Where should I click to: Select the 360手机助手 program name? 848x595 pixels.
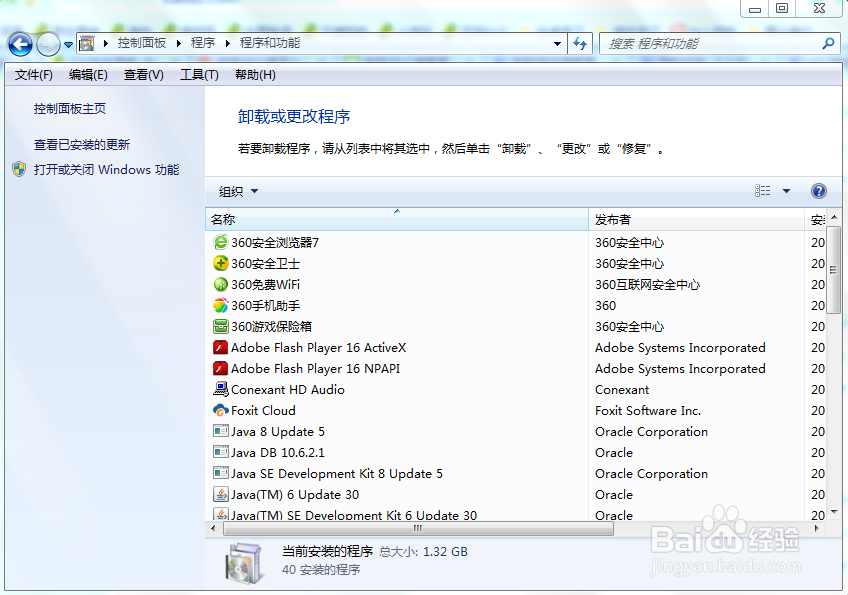[x=266, y=306]
